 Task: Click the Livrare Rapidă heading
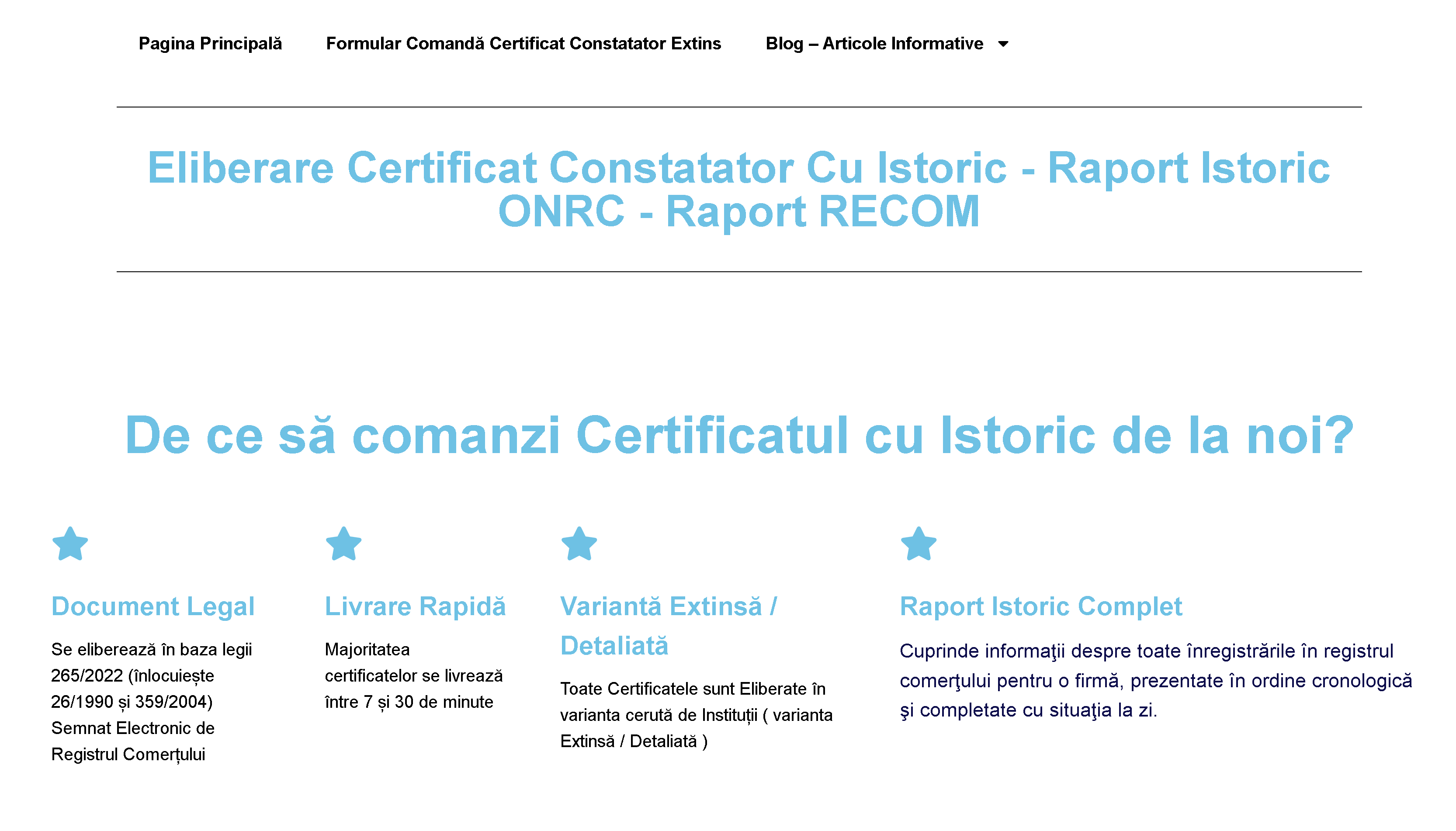[415, 606]
